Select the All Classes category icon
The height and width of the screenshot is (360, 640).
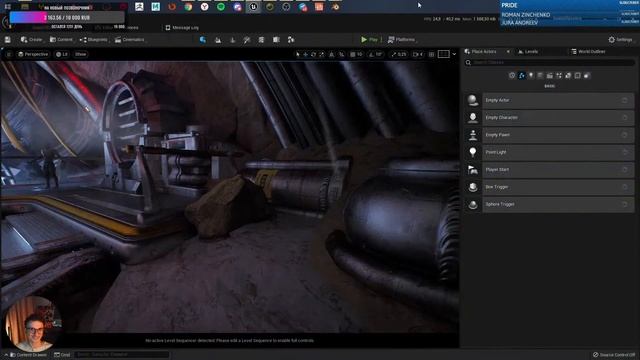pyautogui.click(x=587, y=76)
